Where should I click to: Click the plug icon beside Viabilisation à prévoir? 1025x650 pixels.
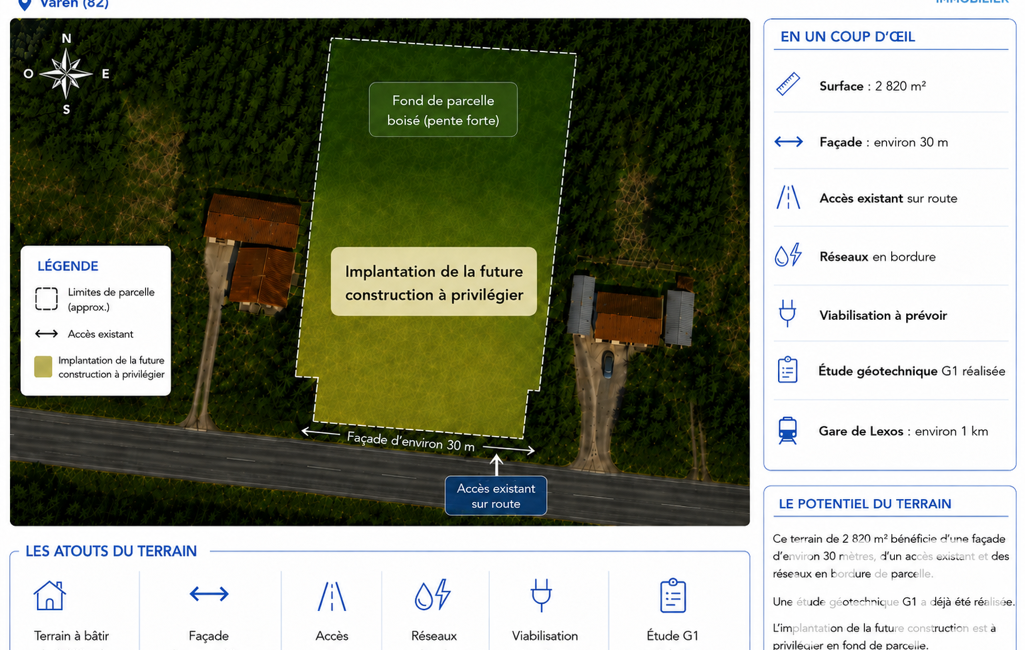coord(788,313)
